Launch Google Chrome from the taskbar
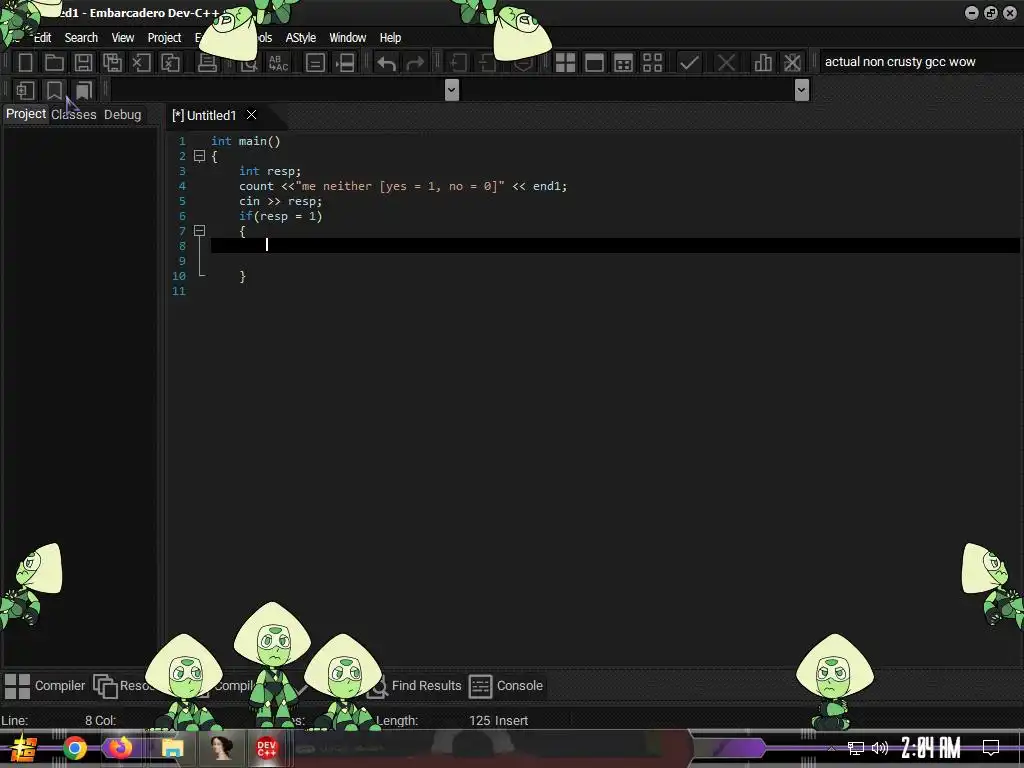Image resolution: width=1024 pixels, height=768 pixels. tap(74, 748)
